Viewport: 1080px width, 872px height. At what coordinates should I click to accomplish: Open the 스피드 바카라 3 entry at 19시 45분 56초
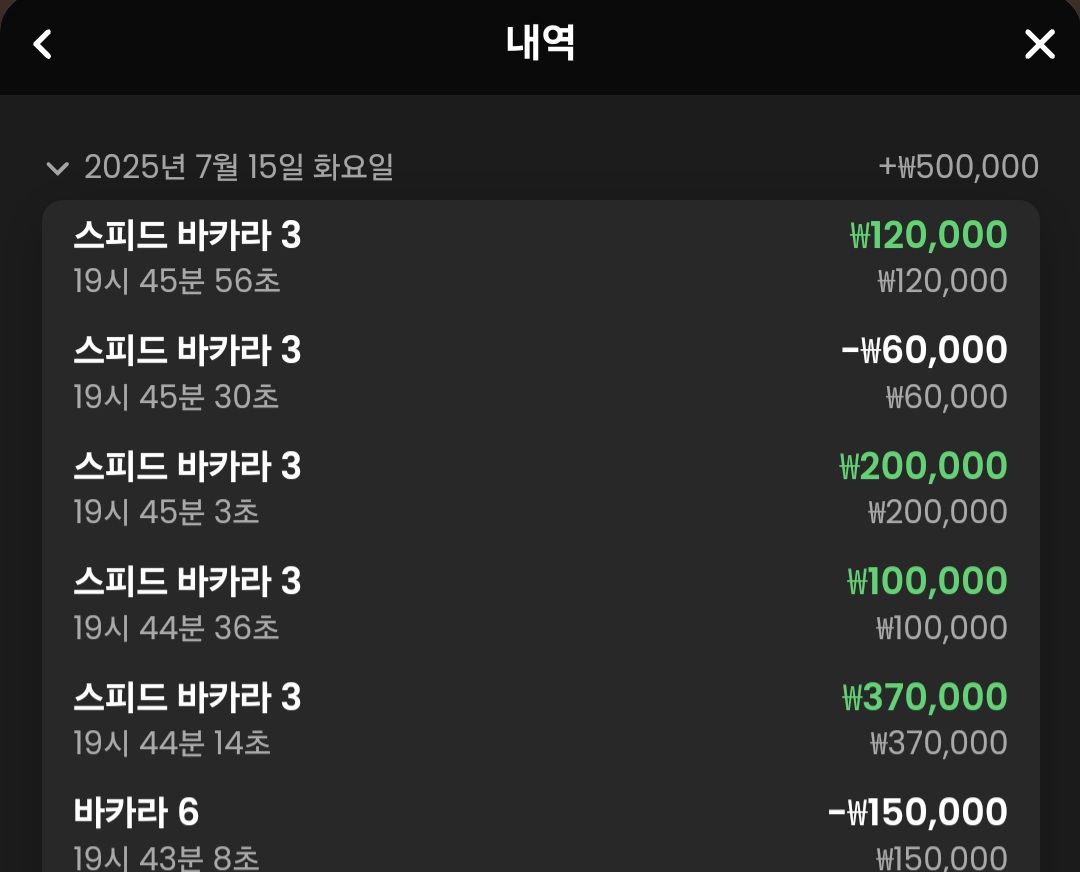pyautogui.click(x=541, y=258)
